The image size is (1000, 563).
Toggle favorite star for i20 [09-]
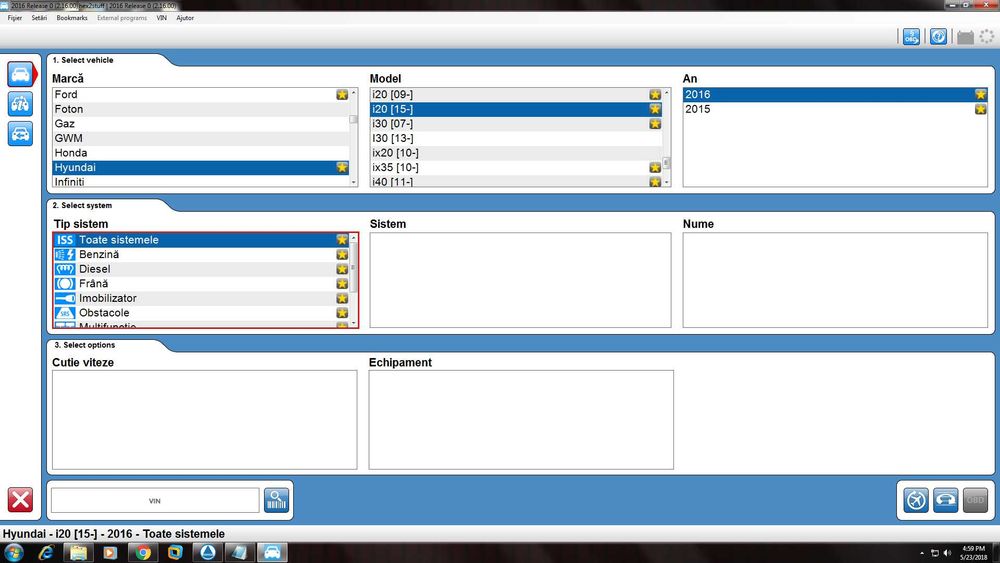(655, 94)
